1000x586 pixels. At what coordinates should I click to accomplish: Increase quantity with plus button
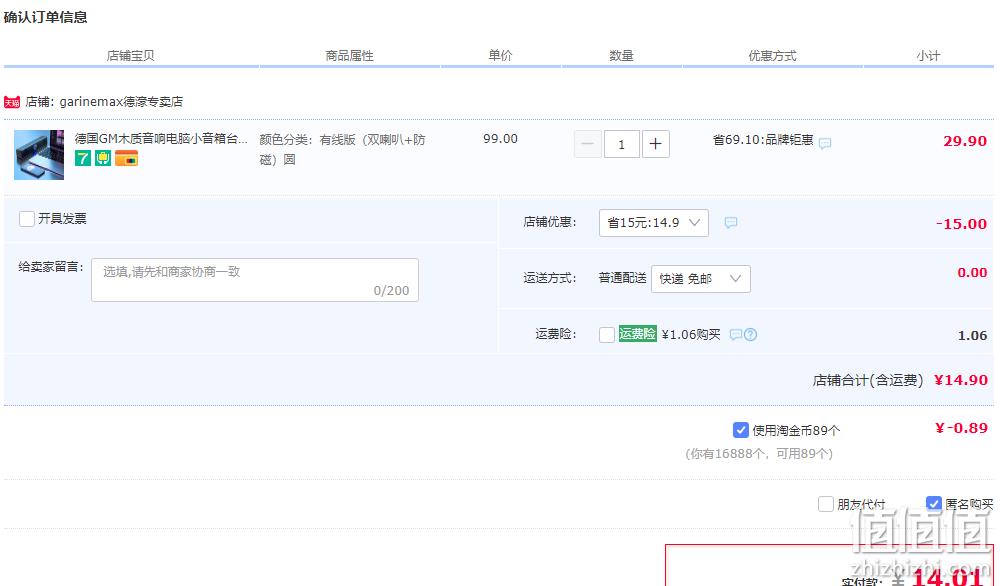[656, 144]
